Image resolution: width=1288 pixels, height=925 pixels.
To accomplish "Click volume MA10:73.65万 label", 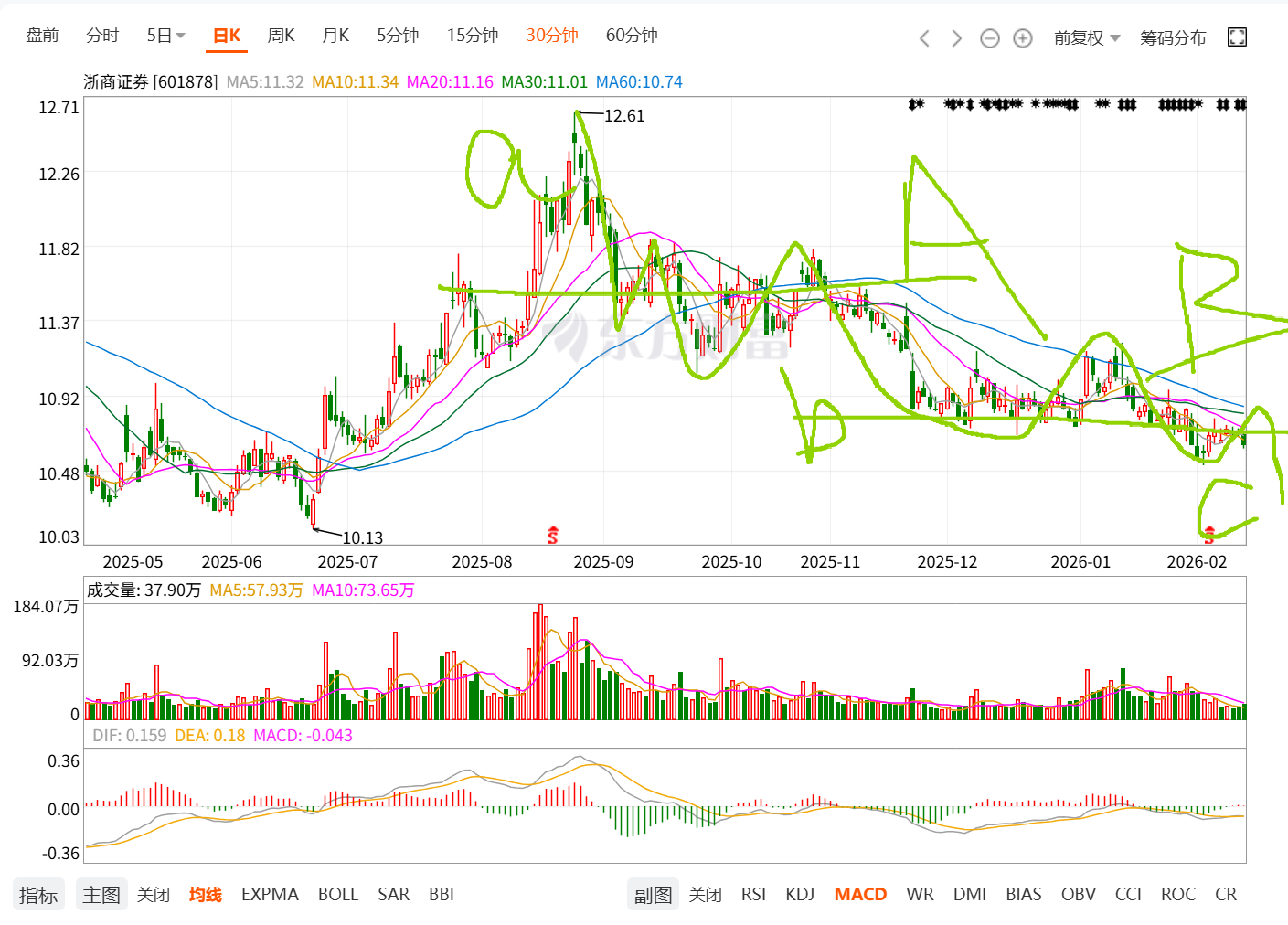I will tap(363, 590).
